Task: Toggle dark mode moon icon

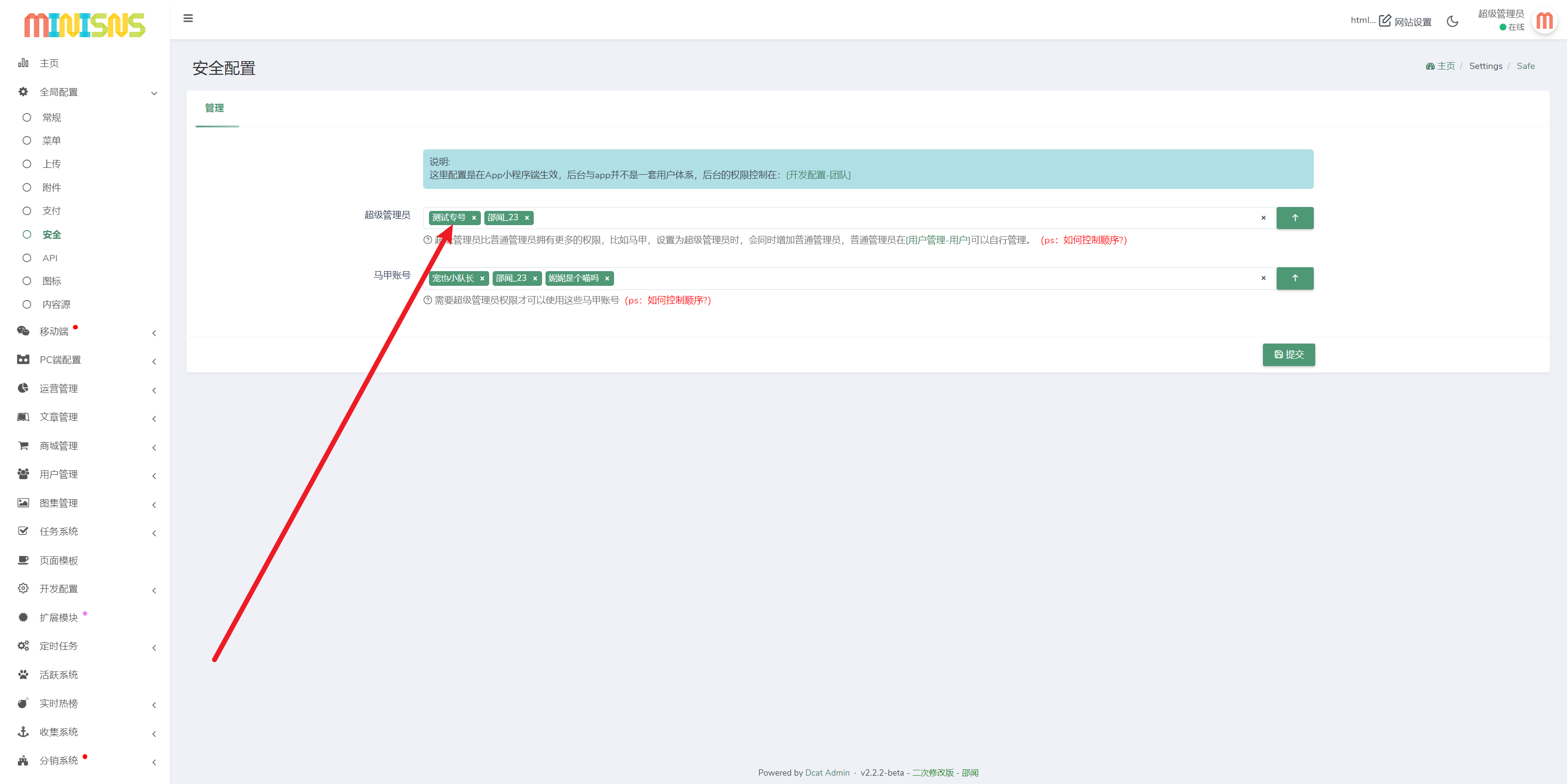Action: [1452, 21]
